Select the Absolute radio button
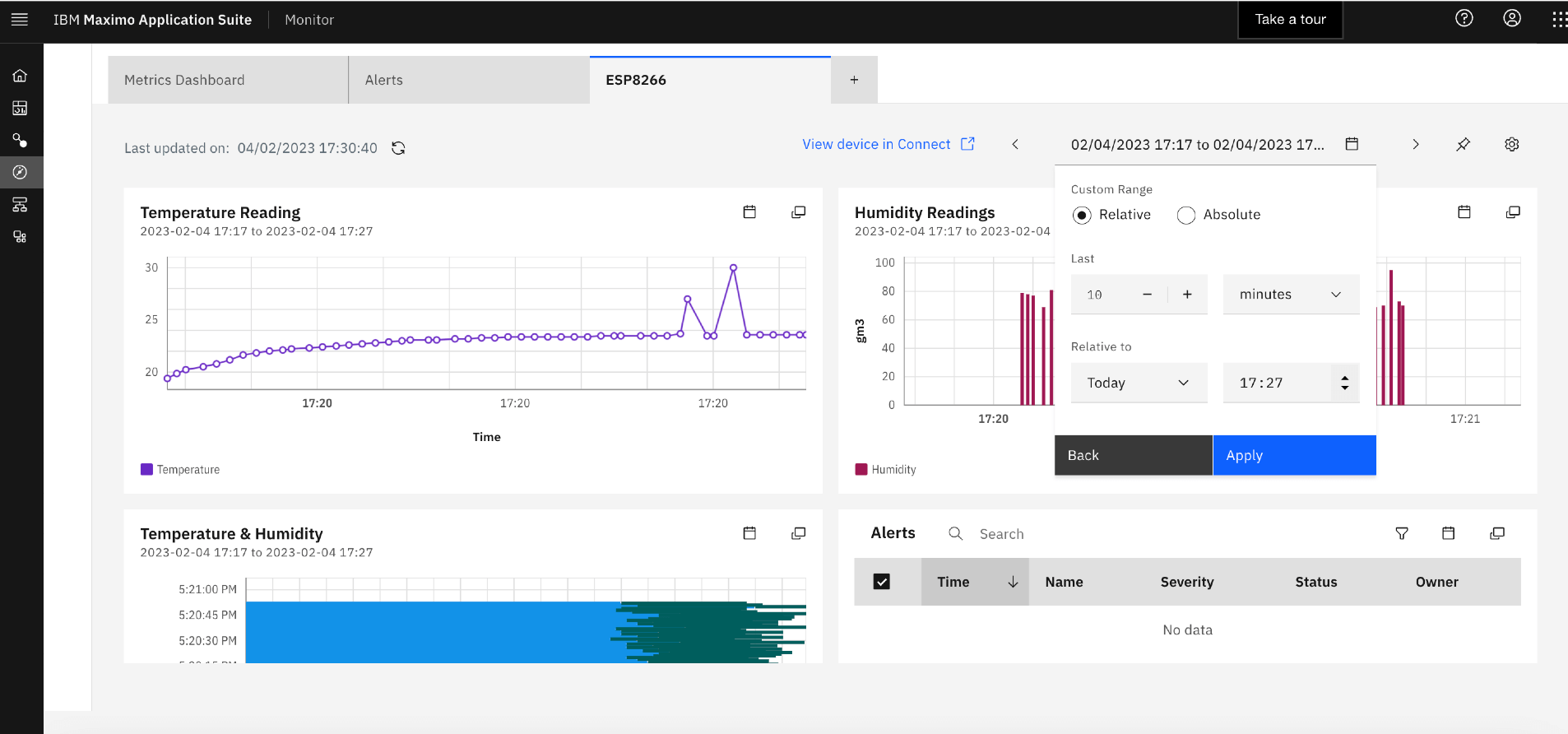1568x734 pixels. point(1186,215)
